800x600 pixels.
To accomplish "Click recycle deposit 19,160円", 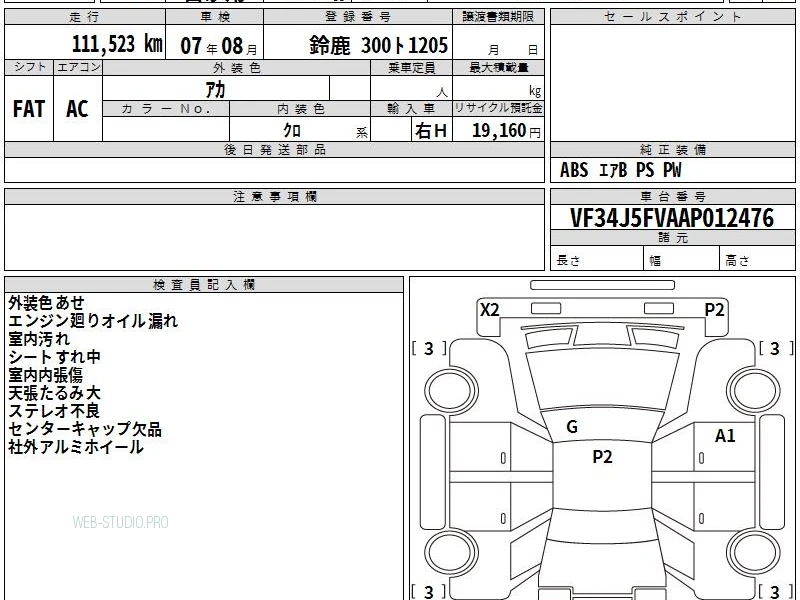I will pyautogui.click(x=506, y=131).
